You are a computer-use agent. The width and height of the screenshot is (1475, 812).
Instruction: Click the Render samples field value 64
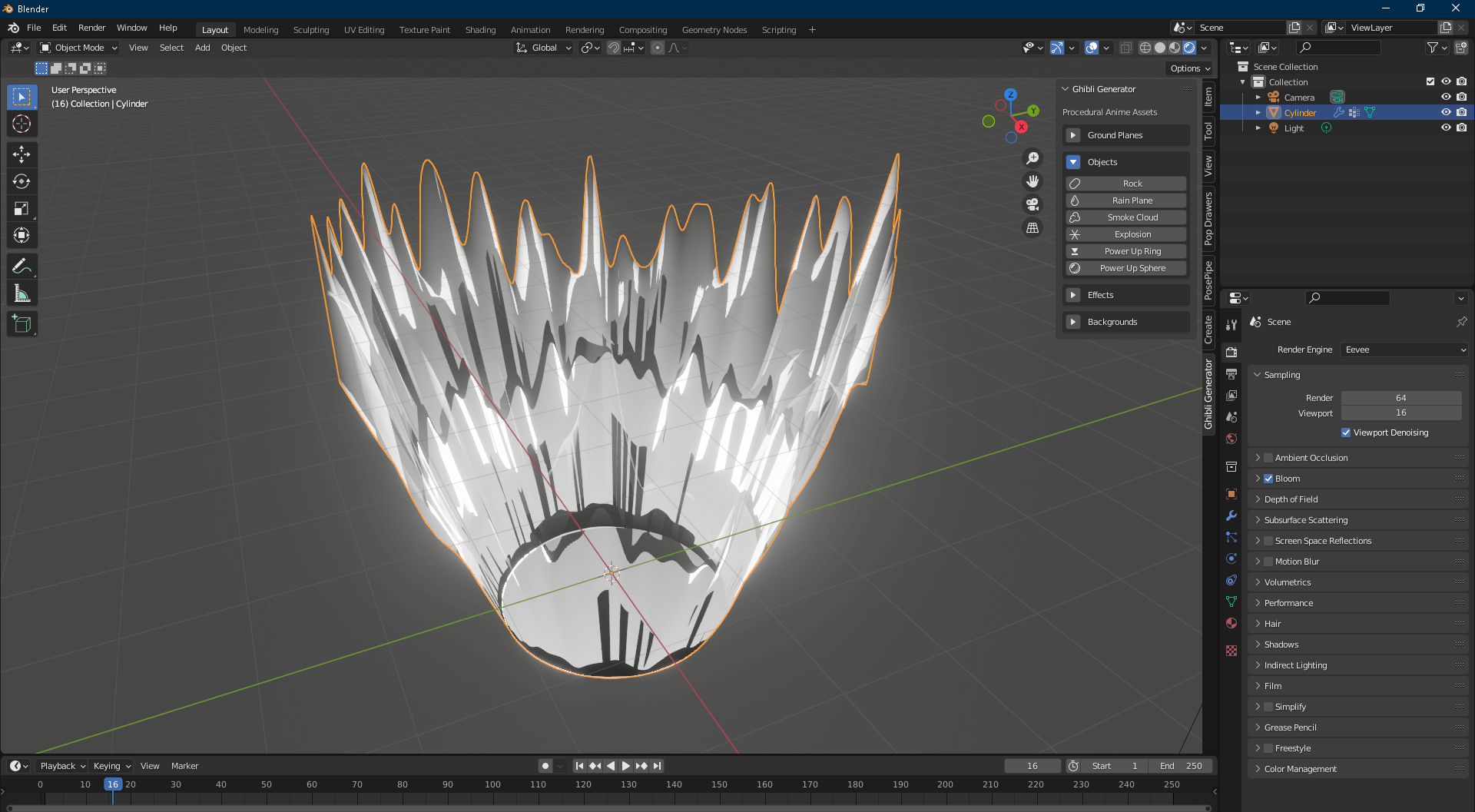pyautogui.click(x=1401, y=398)
